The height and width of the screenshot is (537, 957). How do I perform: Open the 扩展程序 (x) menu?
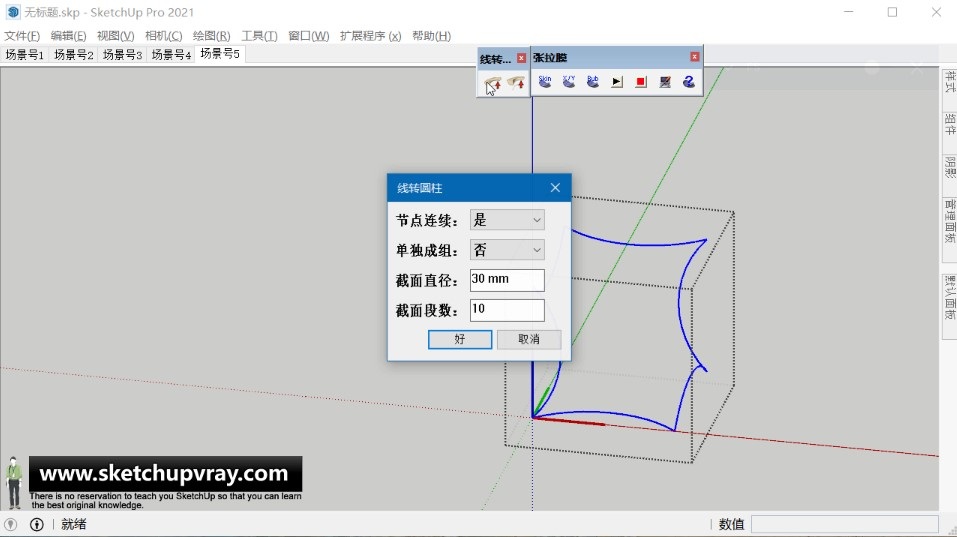(370, 36)
